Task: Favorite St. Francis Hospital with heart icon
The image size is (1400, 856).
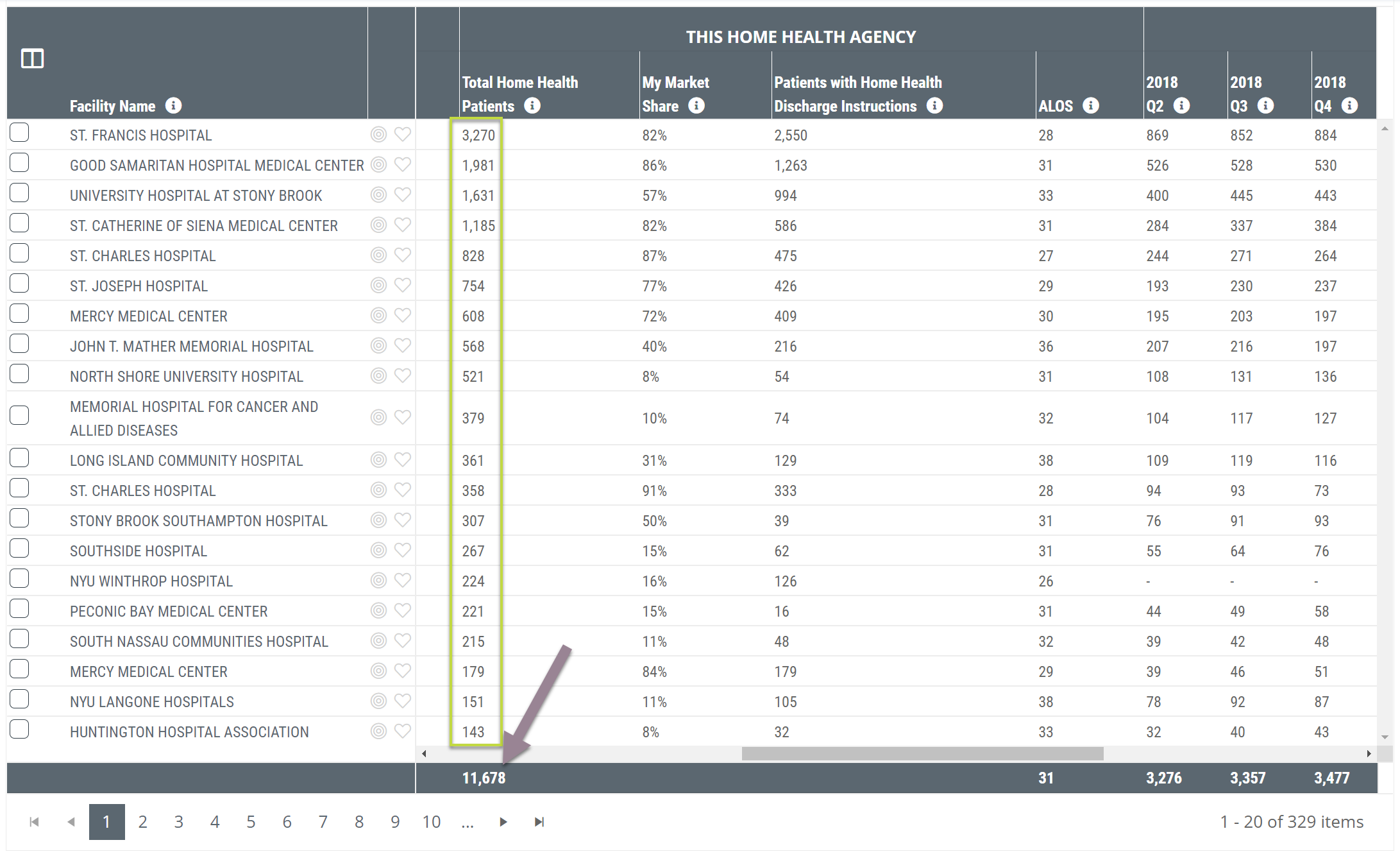Action: pyautogui.click(x=402, y=134)
